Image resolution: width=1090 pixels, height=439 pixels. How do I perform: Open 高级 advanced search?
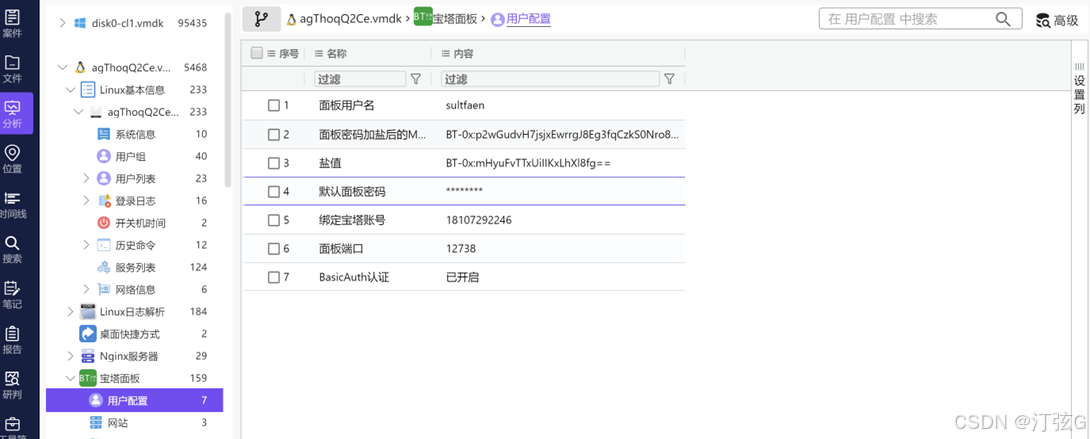[x=1057, y=20]
